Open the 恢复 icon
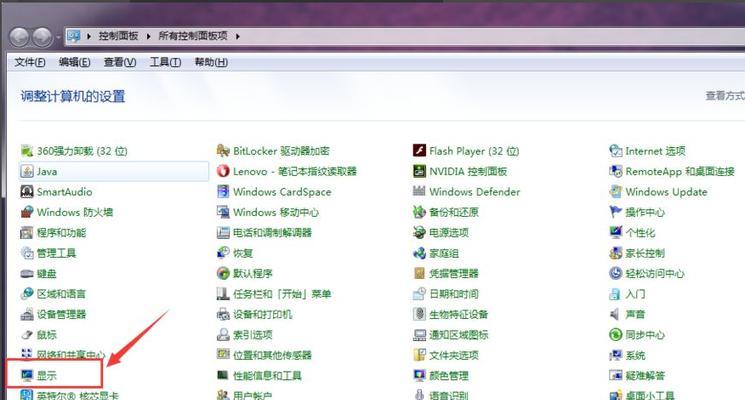 tap(223, 253)
